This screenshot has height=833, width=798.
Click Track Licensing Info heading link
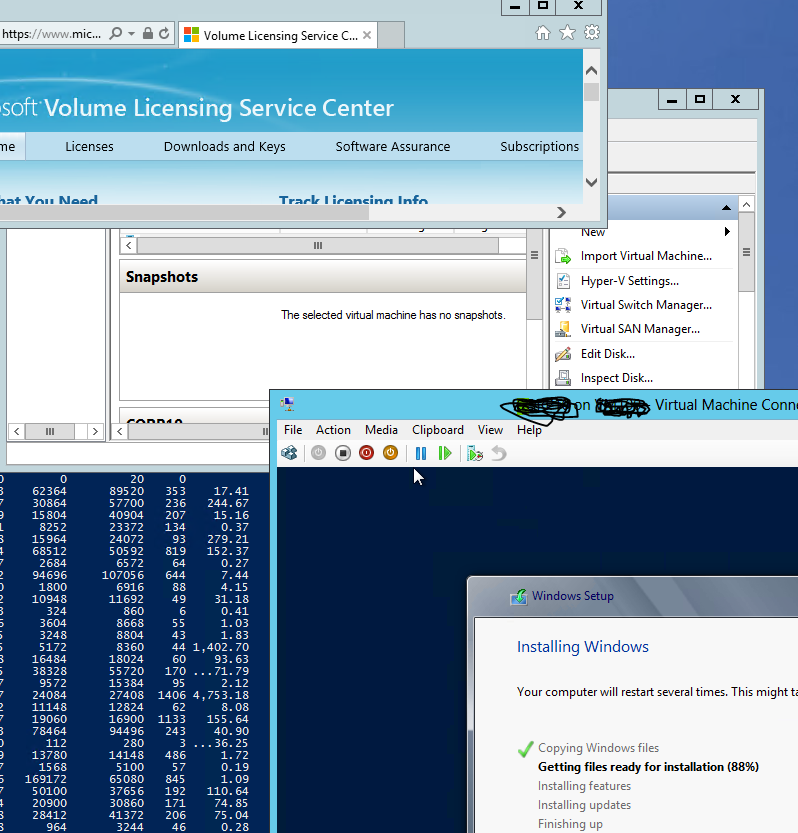353,200
